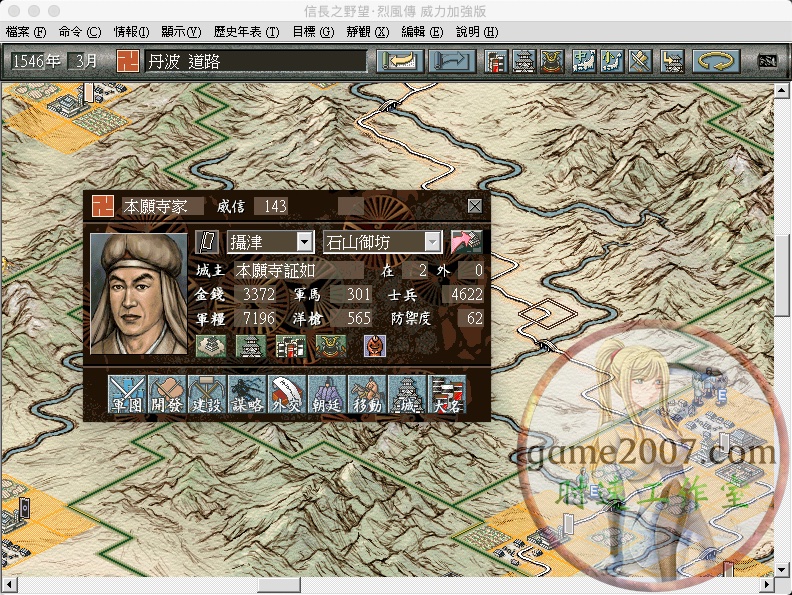
Task: Open daimyo list icon in top toolbar
Action: click(496, 62)
